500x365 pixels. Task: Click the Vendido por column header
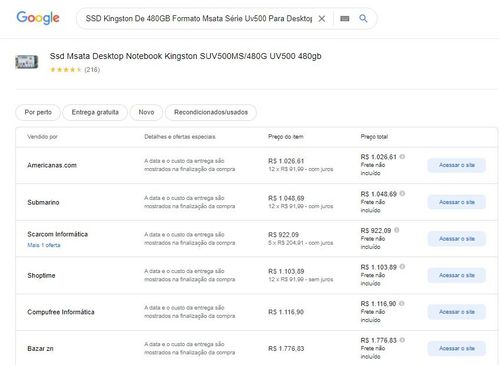(x=42, y=137)
